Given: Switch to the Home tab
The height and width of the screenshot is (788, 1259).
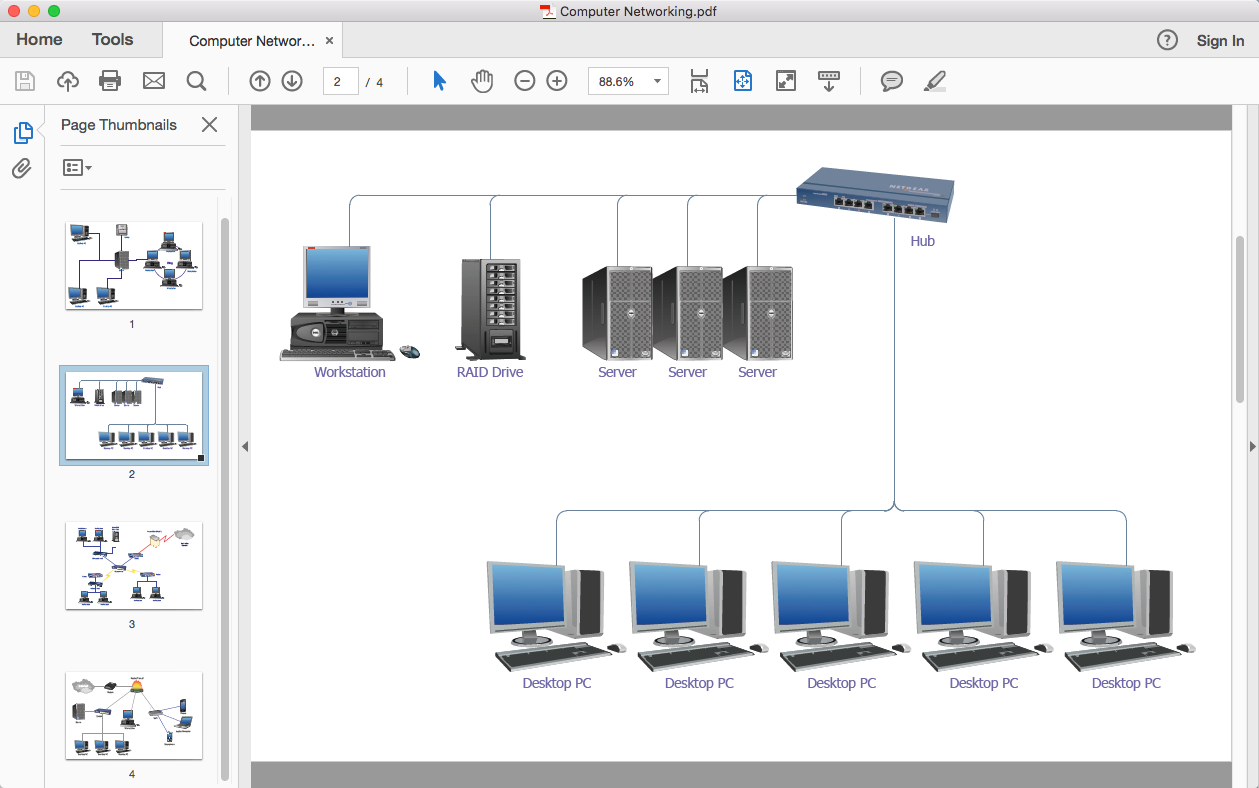Looking at the screenshot, I should (39, 40).
